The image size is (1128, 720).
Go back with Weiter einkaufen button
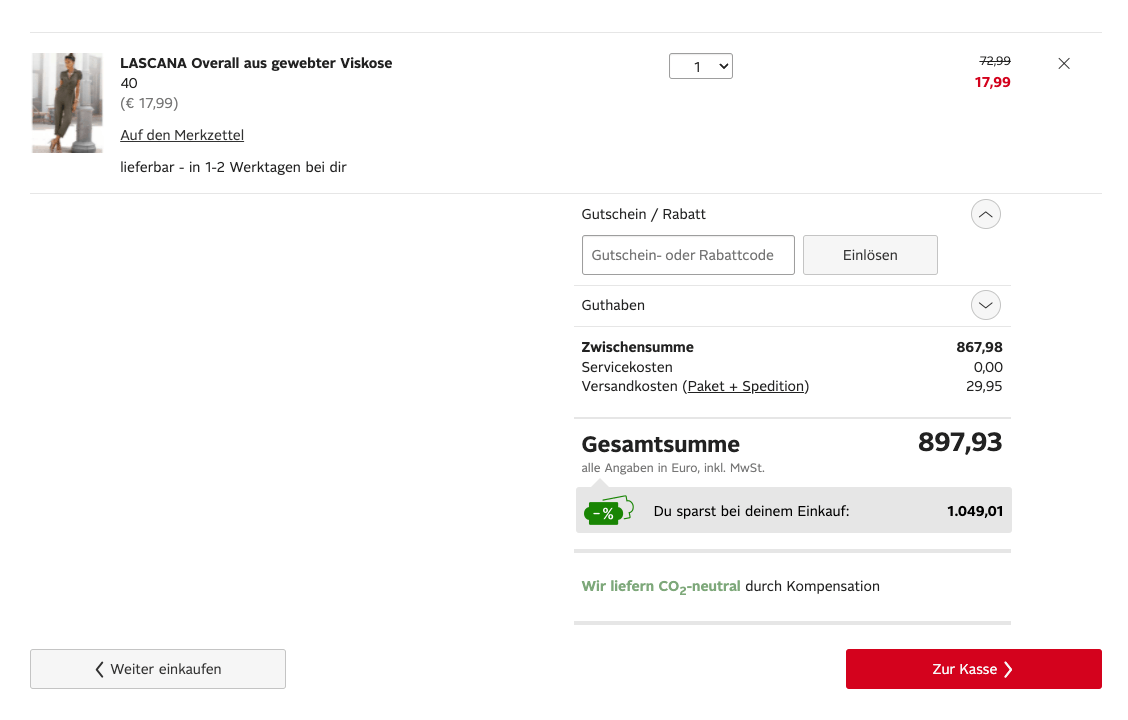[158, 669]
